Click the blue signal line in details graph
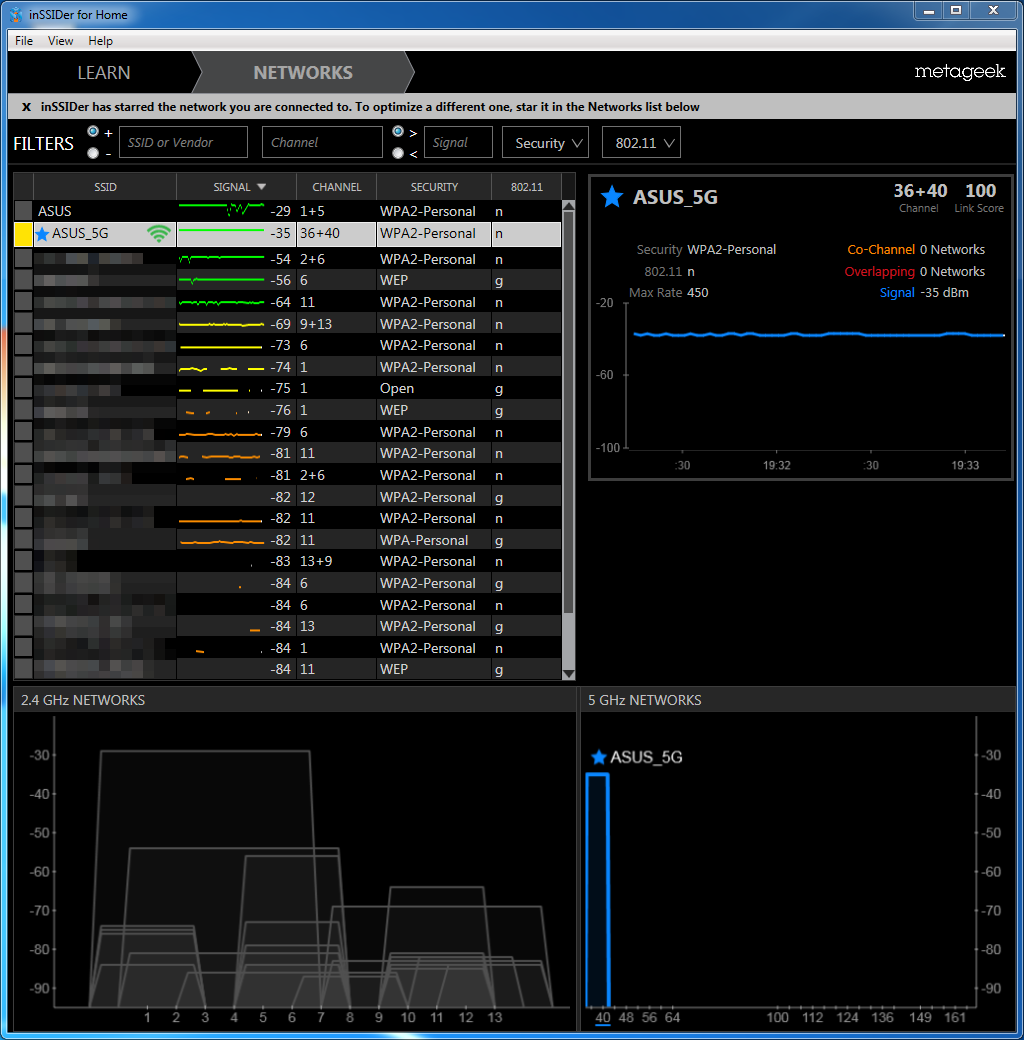 (819, 334)
